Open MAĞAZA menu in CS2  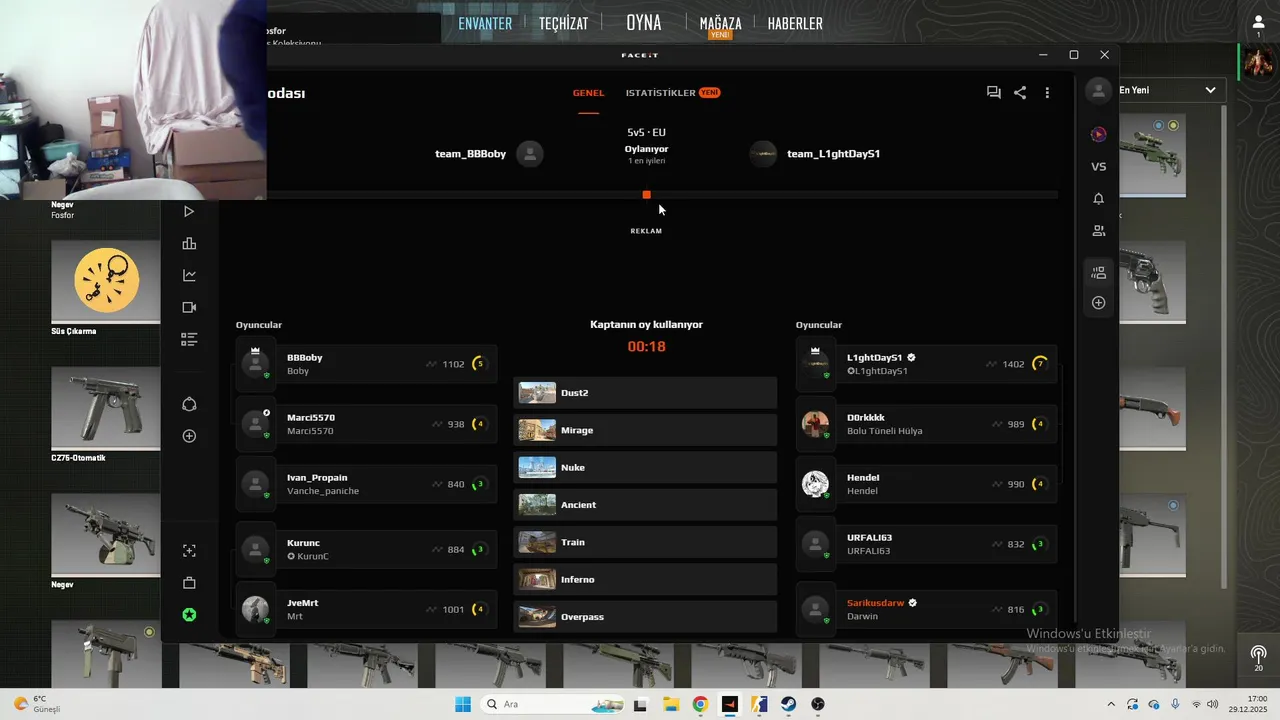click(720, 24)
